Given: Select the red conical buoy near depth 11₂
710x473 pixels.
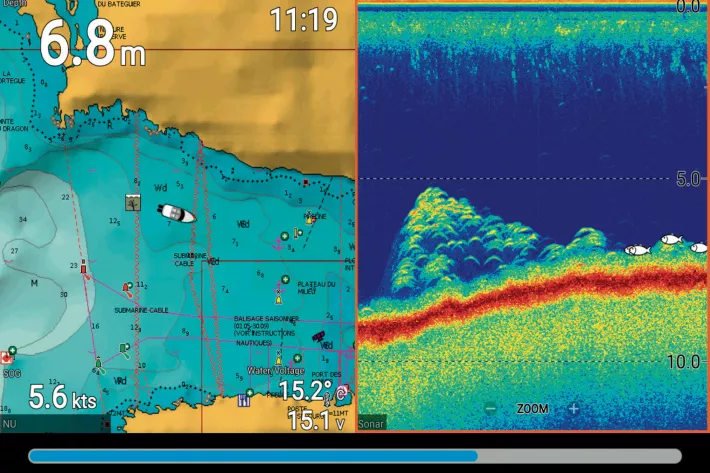Looking at the screenshot, I should [126, 287].
